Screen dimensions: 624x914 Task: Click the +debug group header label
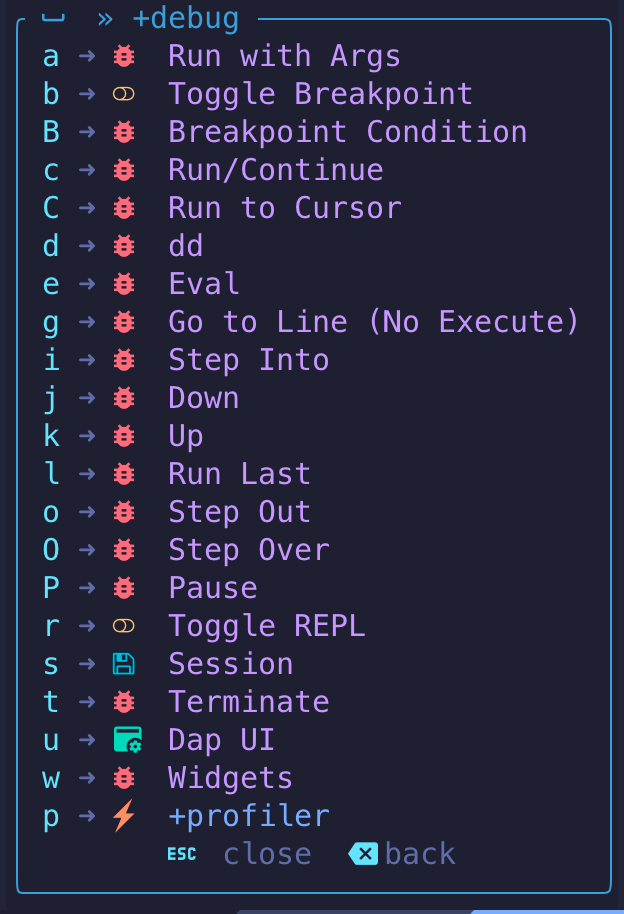(186, 19)
